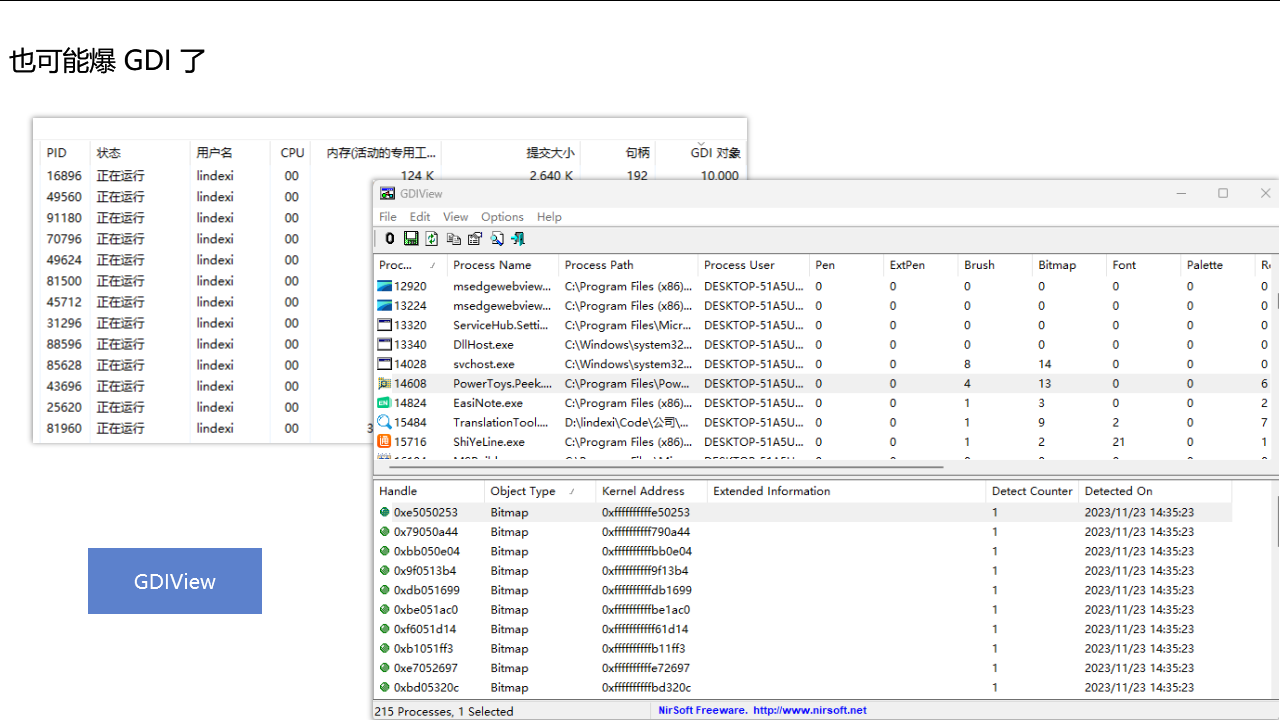Open the View menu
1280x720 pixels.
coord(455,217)
